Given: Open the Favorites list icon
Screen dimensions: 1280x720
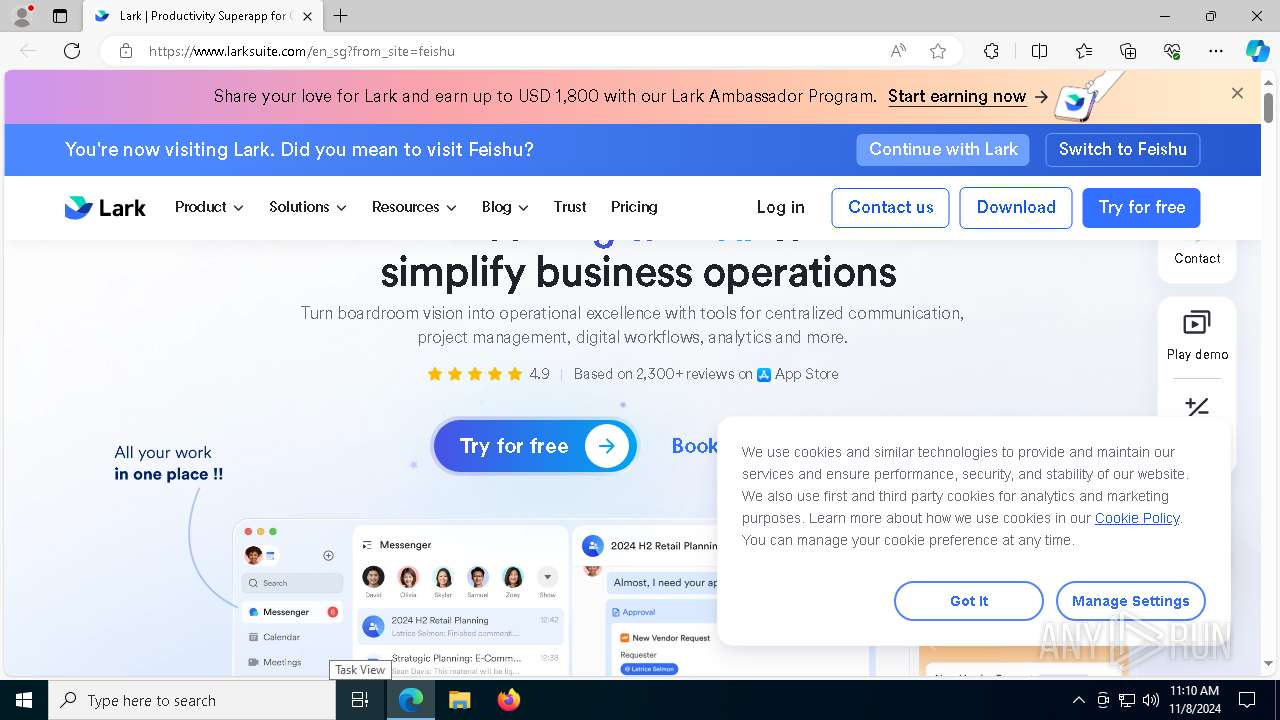Looking at the screenshot, I should pyautogui.click(x=1084, y=51).
